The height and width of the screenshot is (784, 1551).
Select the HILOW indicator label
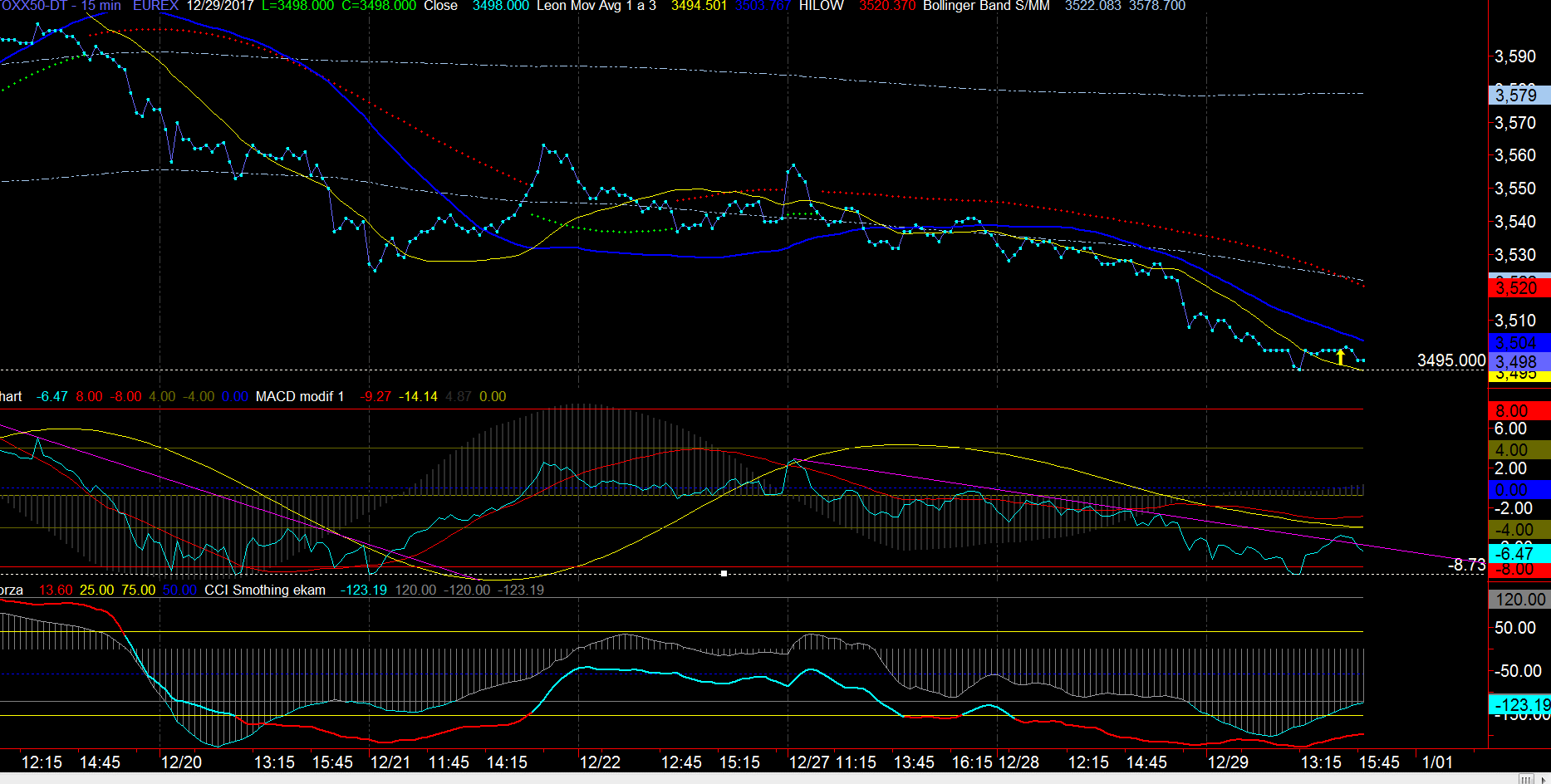pos(821,6)
